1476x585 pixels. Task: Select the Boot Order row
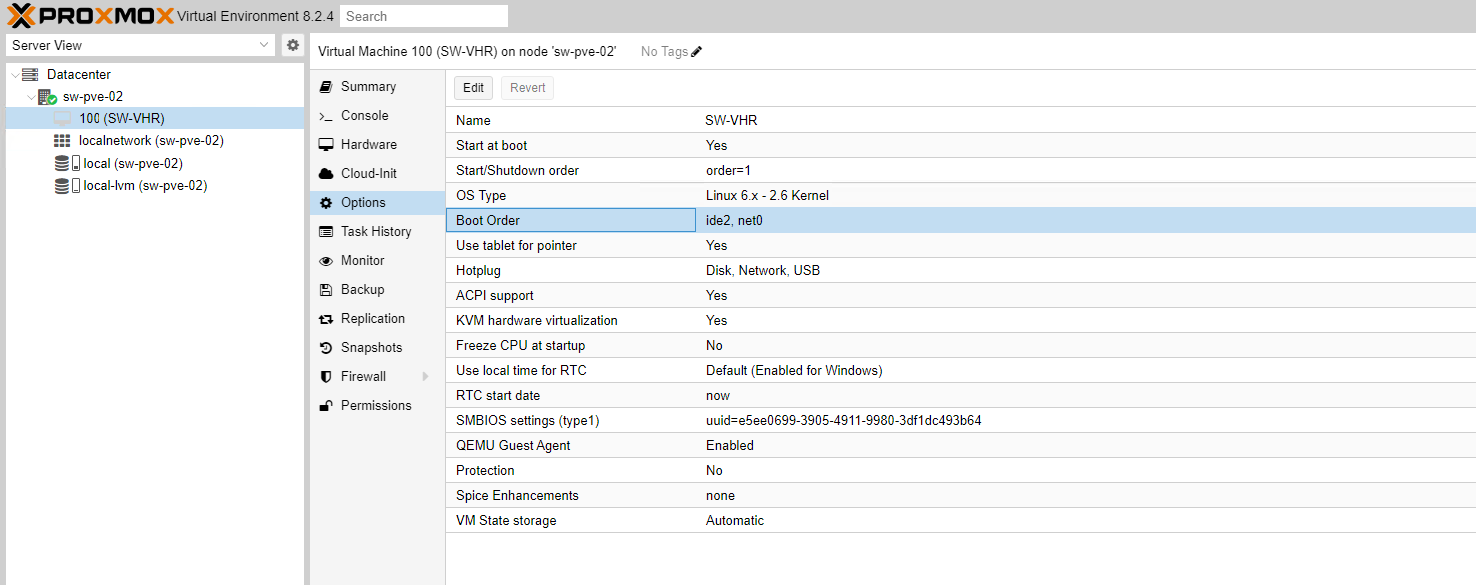pos(960,220)
